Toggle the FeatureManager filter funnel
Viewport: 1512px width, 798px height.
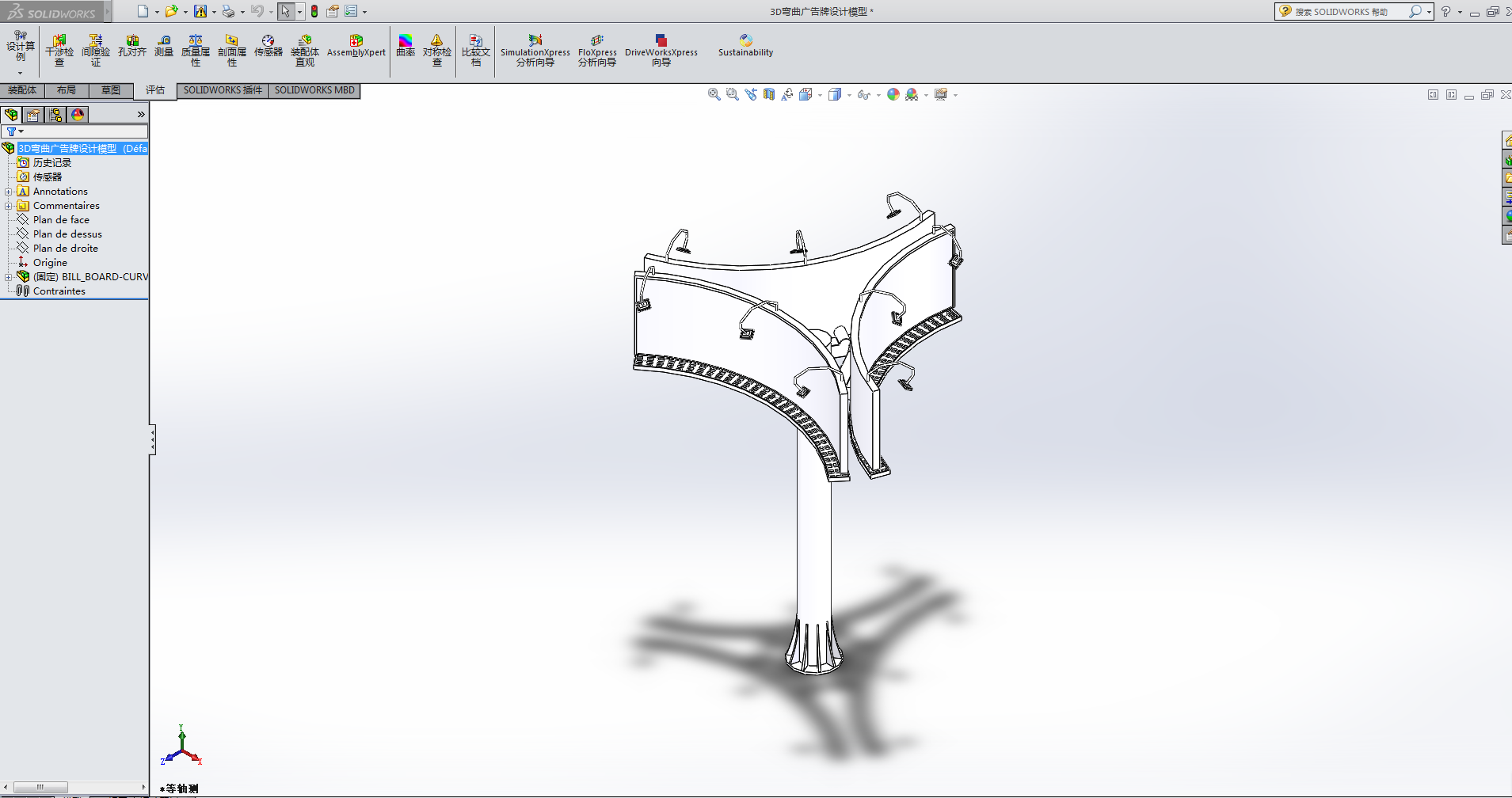10,131
